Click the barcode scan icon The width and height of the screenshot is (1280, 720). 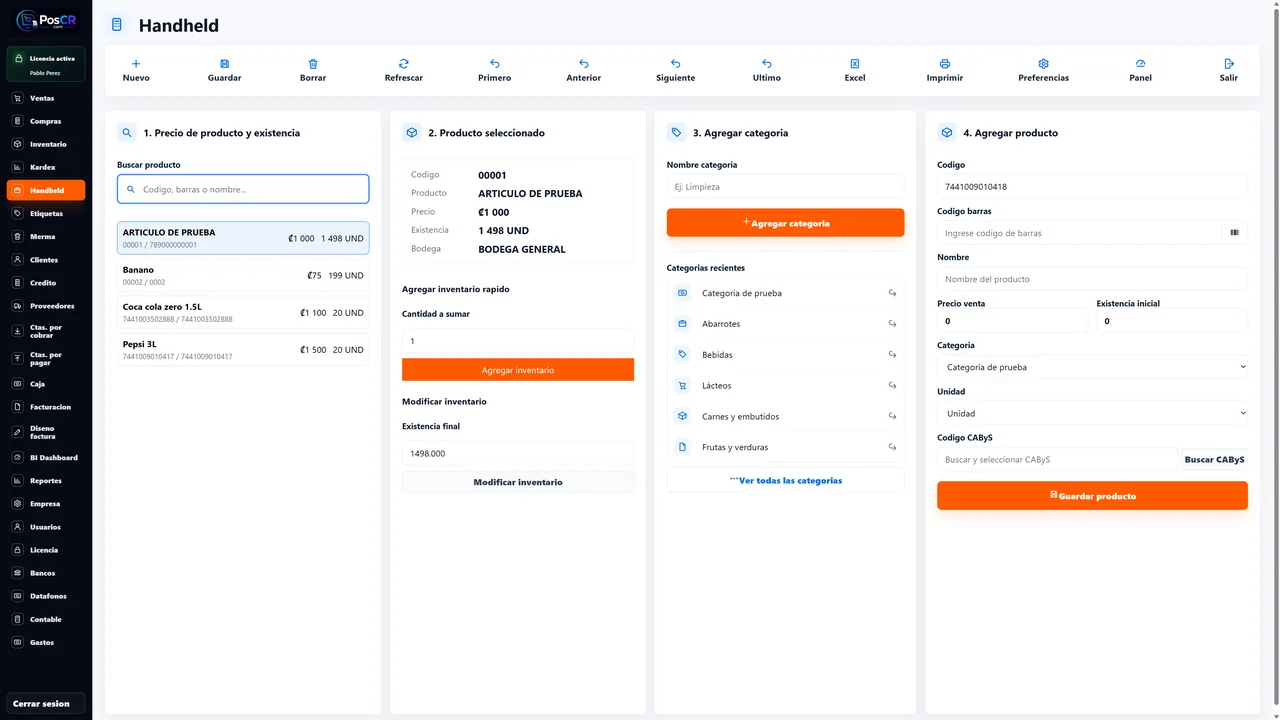(1234, 233)
